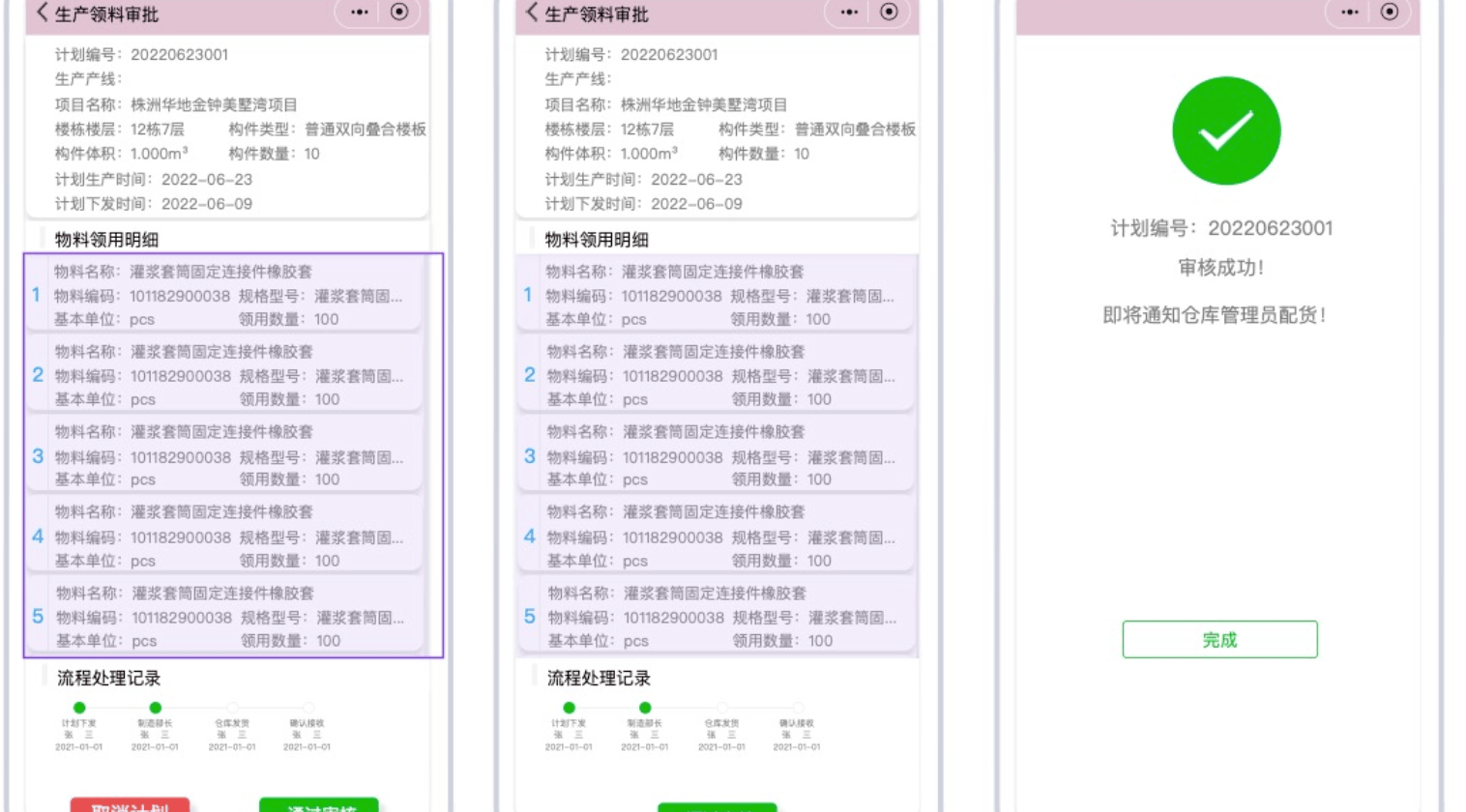Click the 即将通知仓库管理员配货！ text

click(1215, 315)
